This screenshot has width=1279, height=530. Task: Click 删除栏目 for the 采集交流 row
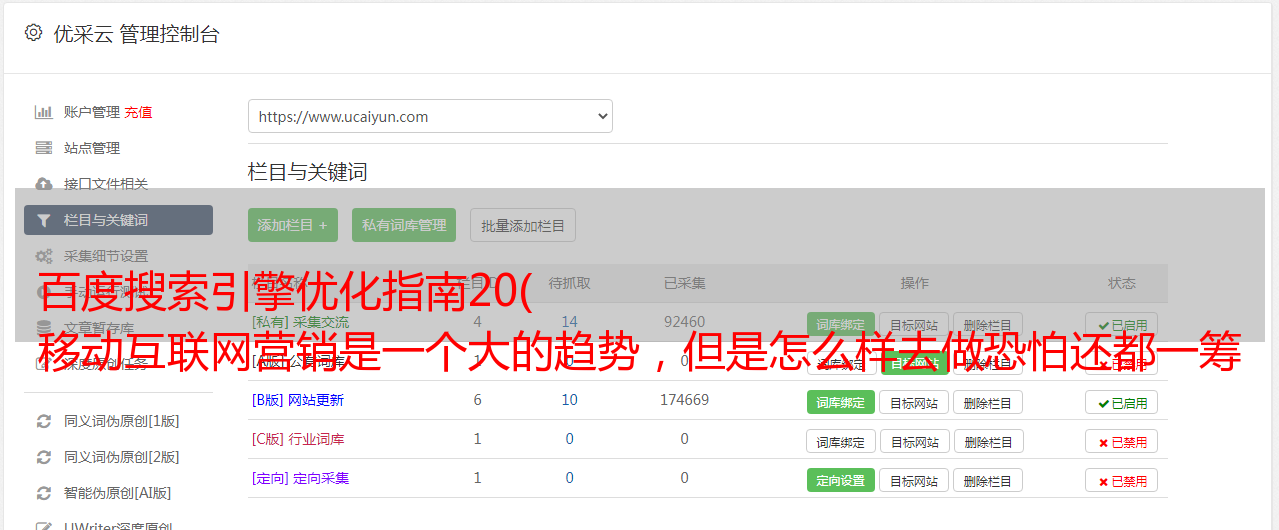[988, 324]
